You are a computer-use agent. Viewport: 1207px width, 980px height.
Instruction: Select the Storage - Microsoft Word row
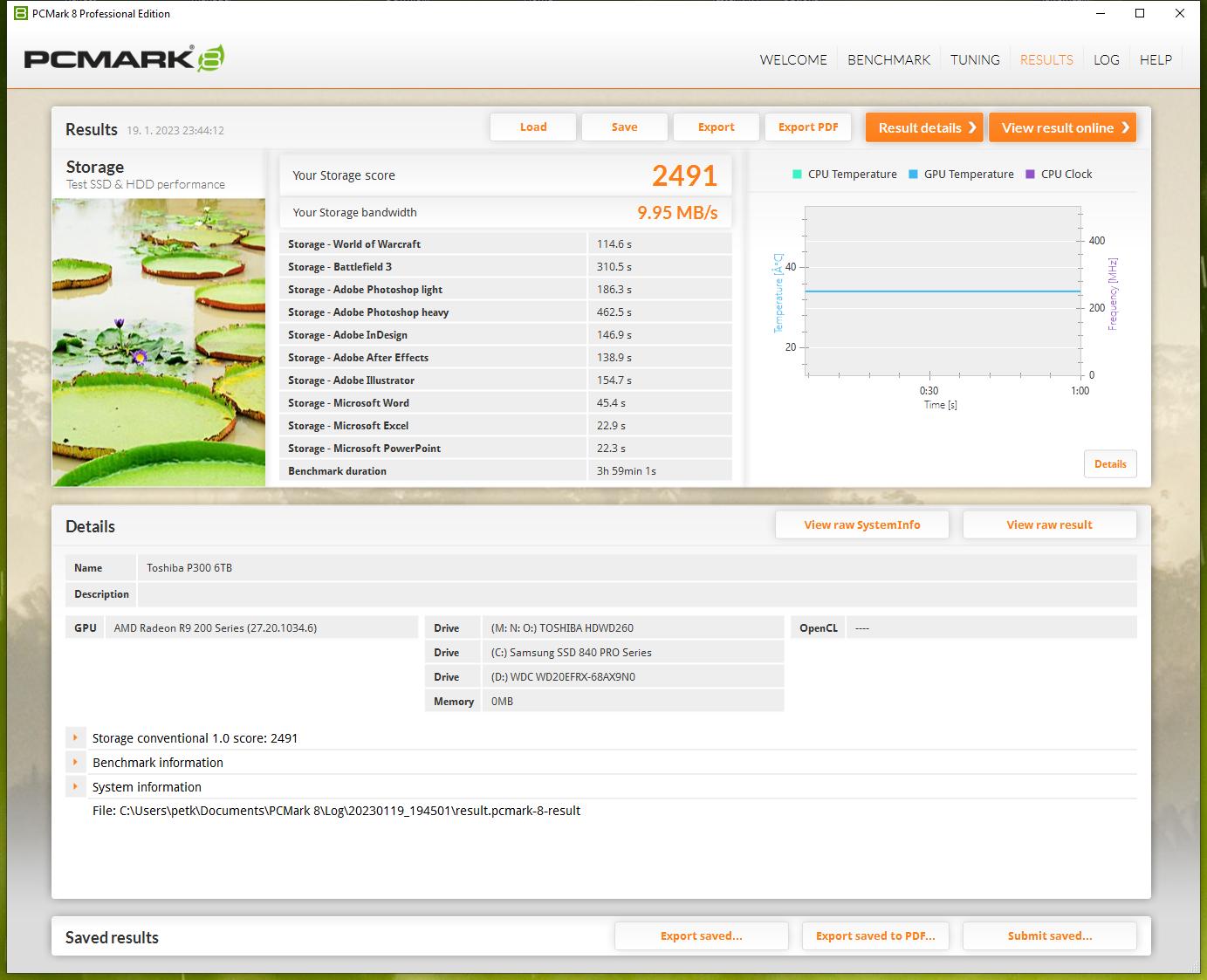coord(505,403)
